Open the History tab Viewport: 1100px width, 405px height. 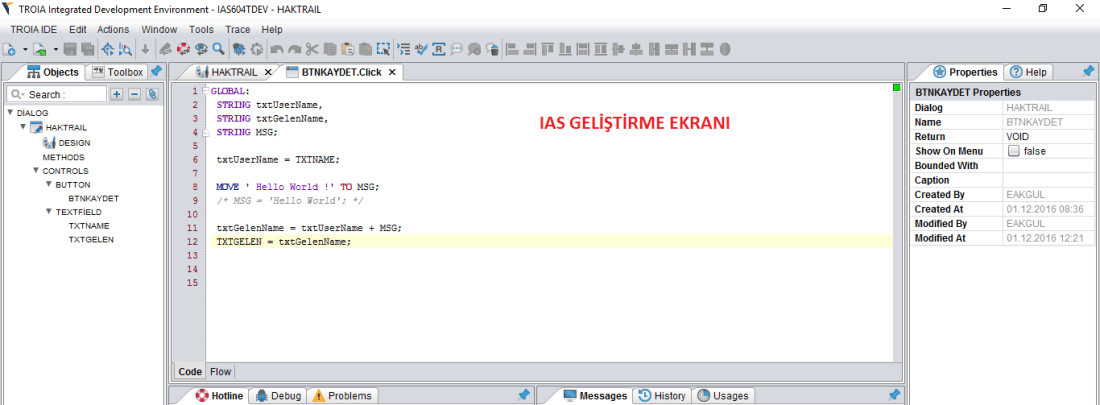(x=662, y=396)
